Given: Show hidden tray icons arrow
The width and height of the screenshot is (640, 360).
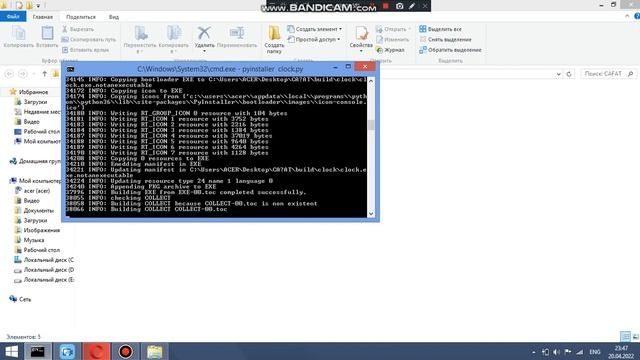Looking at the screenshot, I should pyautogui.click(x=533, y=352).
